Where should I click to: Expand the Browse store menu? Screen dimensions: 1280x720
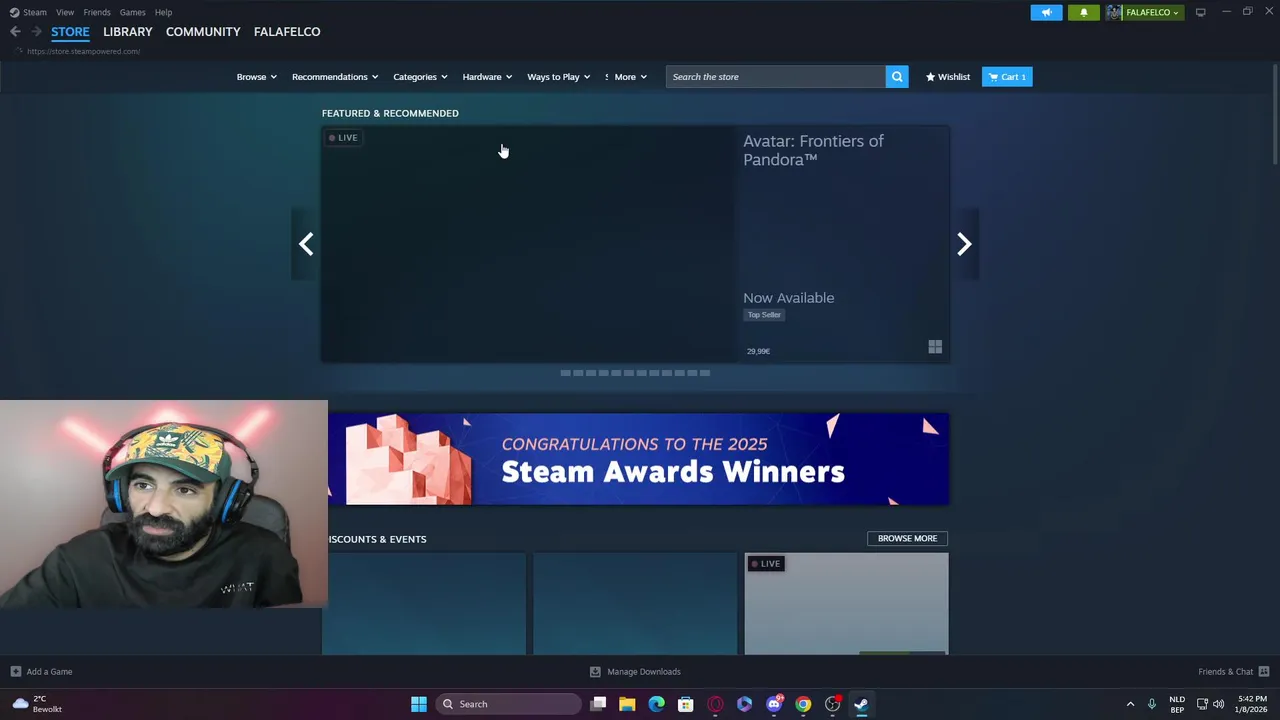click(256, 77)
